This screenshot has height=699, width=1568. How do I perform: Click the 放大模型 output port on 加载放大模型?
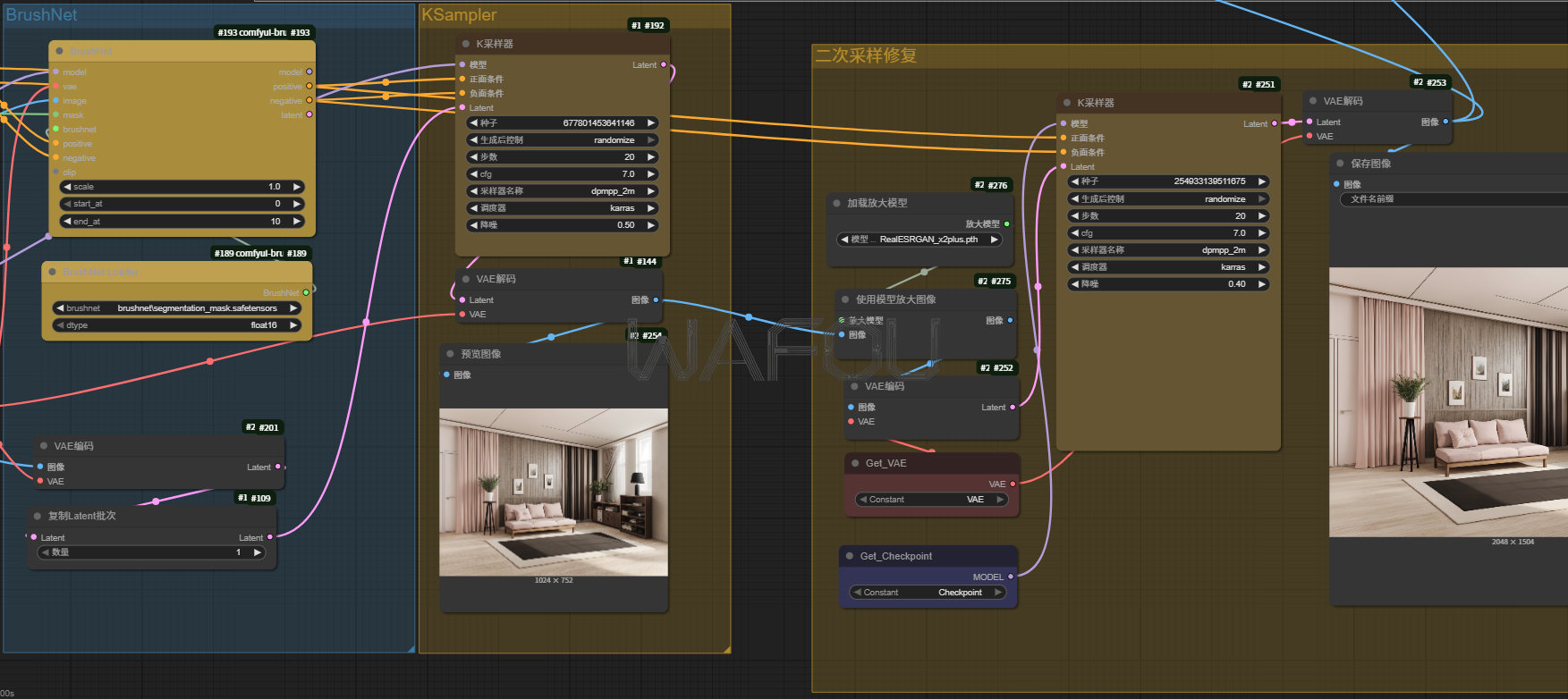(x=1007, y=224)
